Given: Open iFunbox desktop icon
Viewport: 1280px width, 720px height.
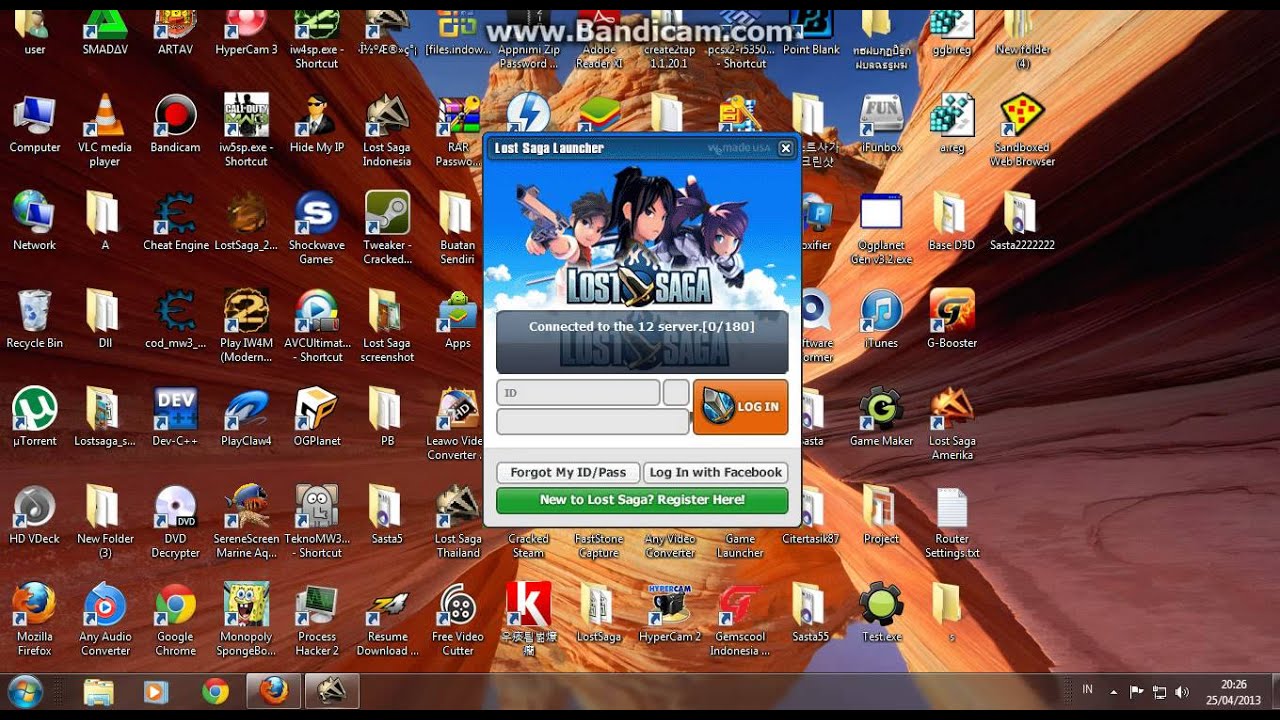Looking at the screenshot, I should 881,124.
